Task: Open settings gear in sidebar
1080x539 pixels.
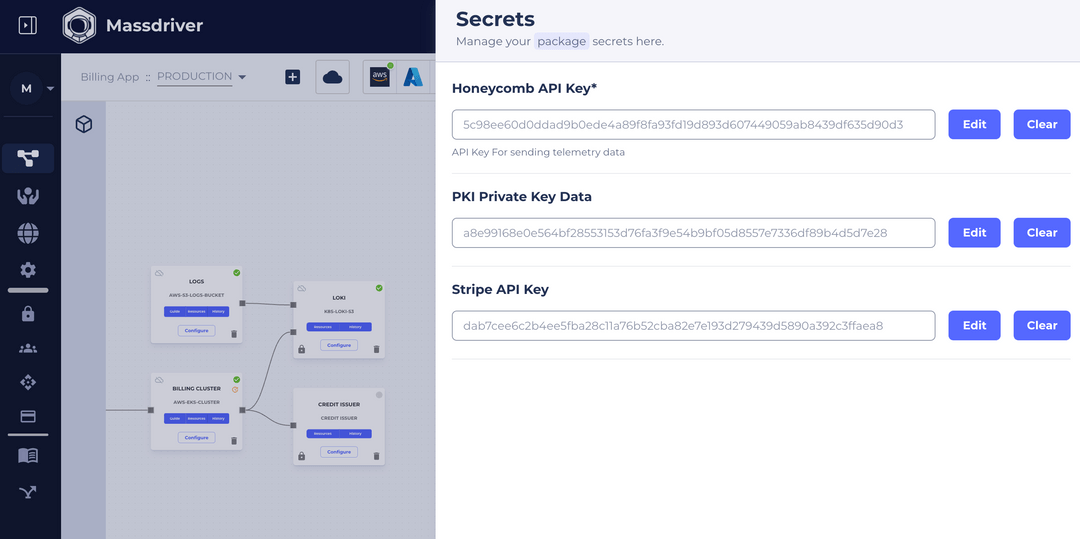Action: (28, 270)
